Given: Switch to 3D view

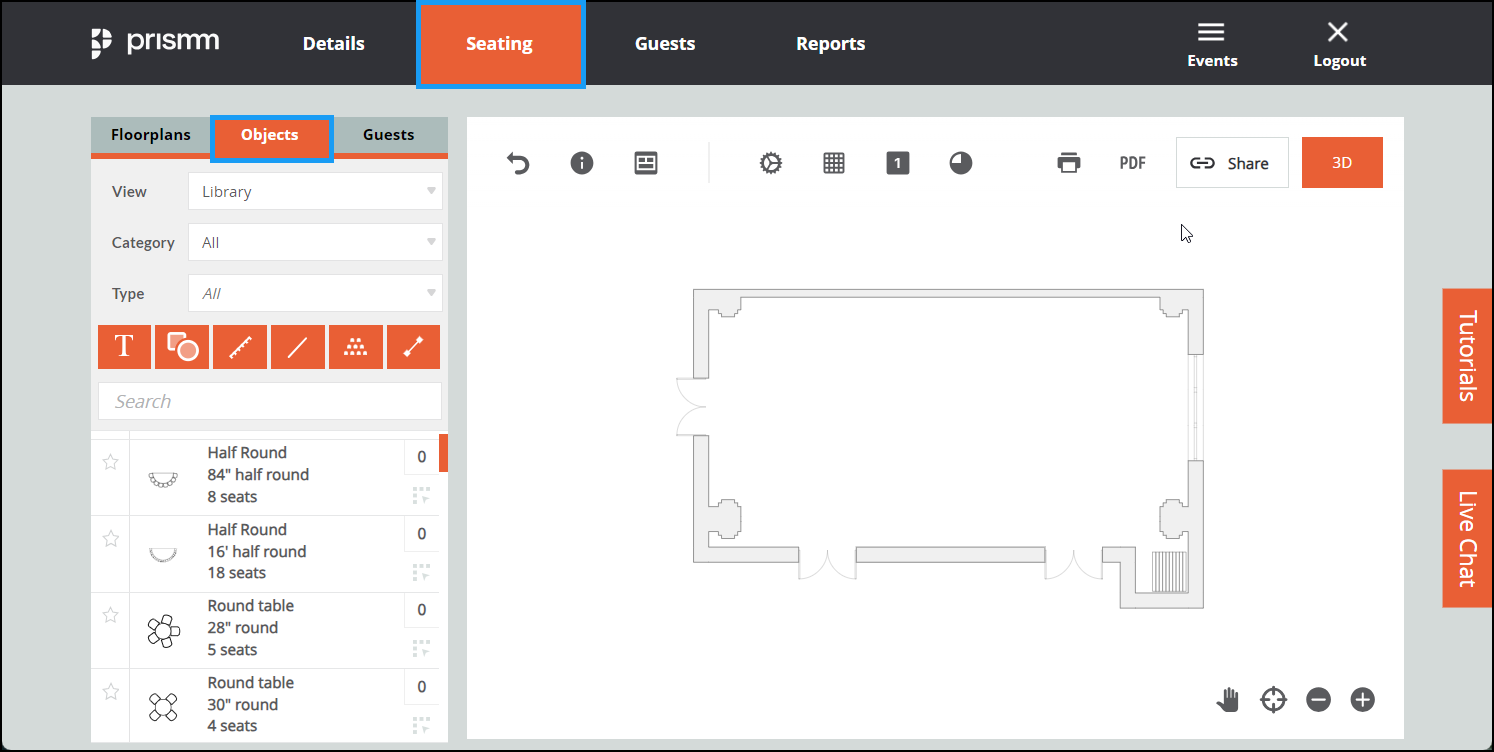Looking at the screenshot, I should (1342, 163).
